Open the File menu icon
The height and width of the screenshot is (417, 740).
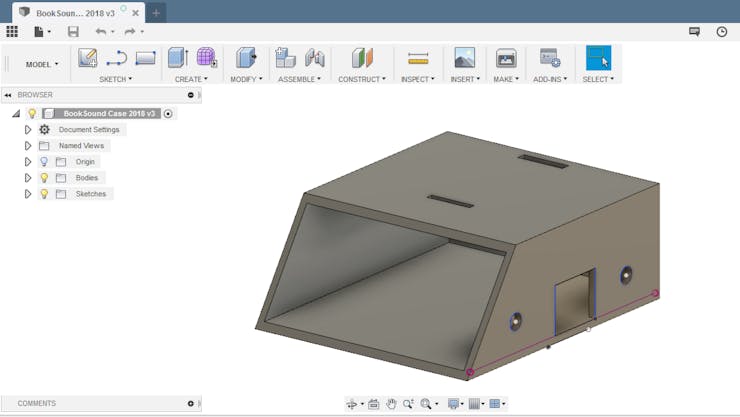[39, 32]
